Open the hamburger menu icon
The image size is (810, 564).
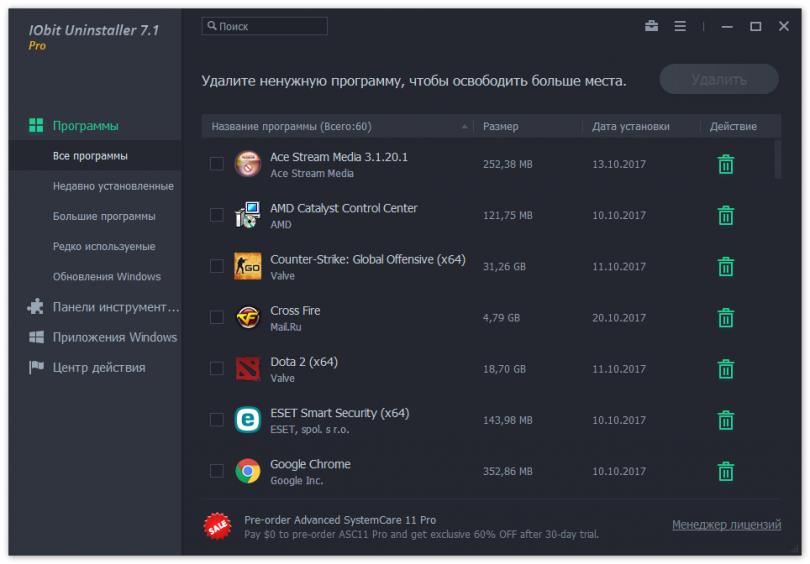680,26
